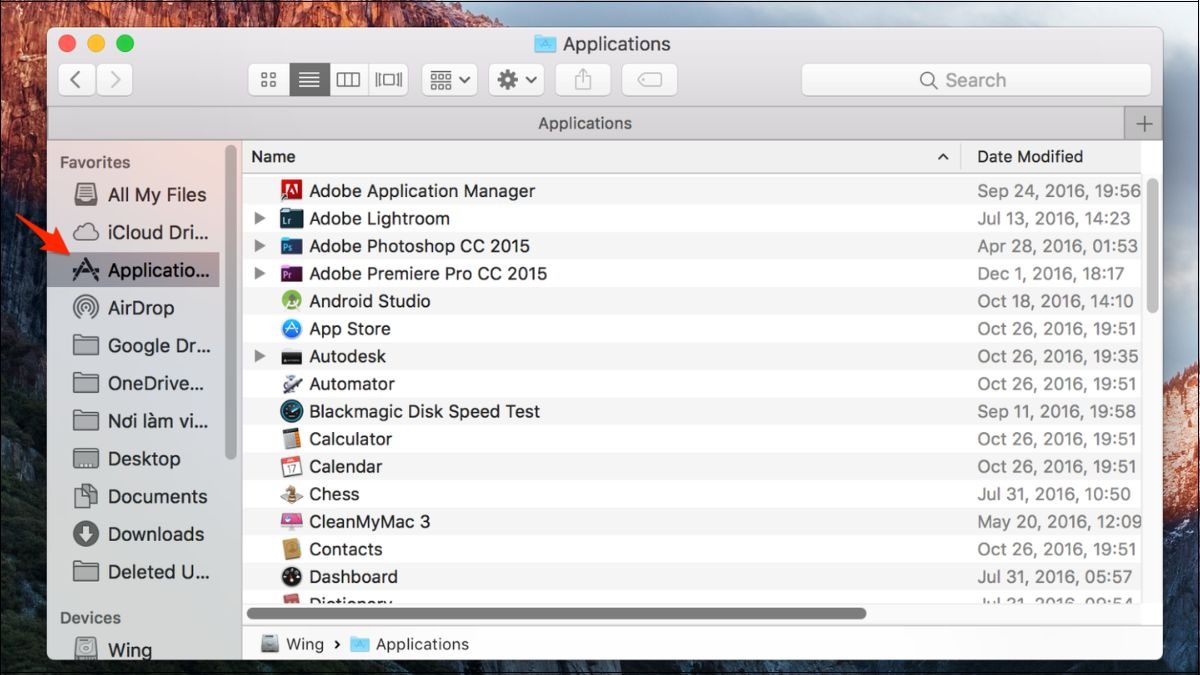1200x675 pixels.
Task: Click the Search field
Action: pyautogui.click(x=976, y=80)
